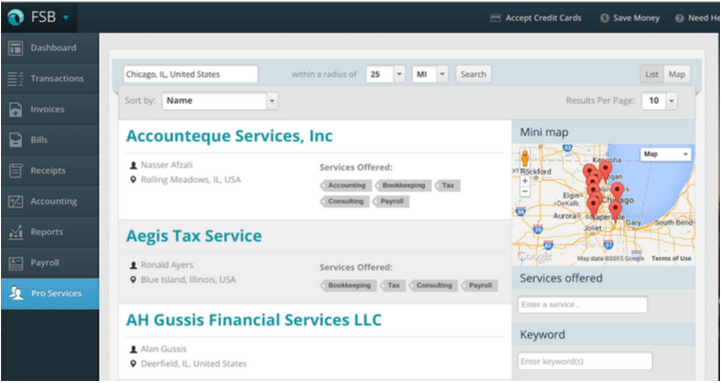Click the Nasser Afzali contact name

(x=167, y=165)
